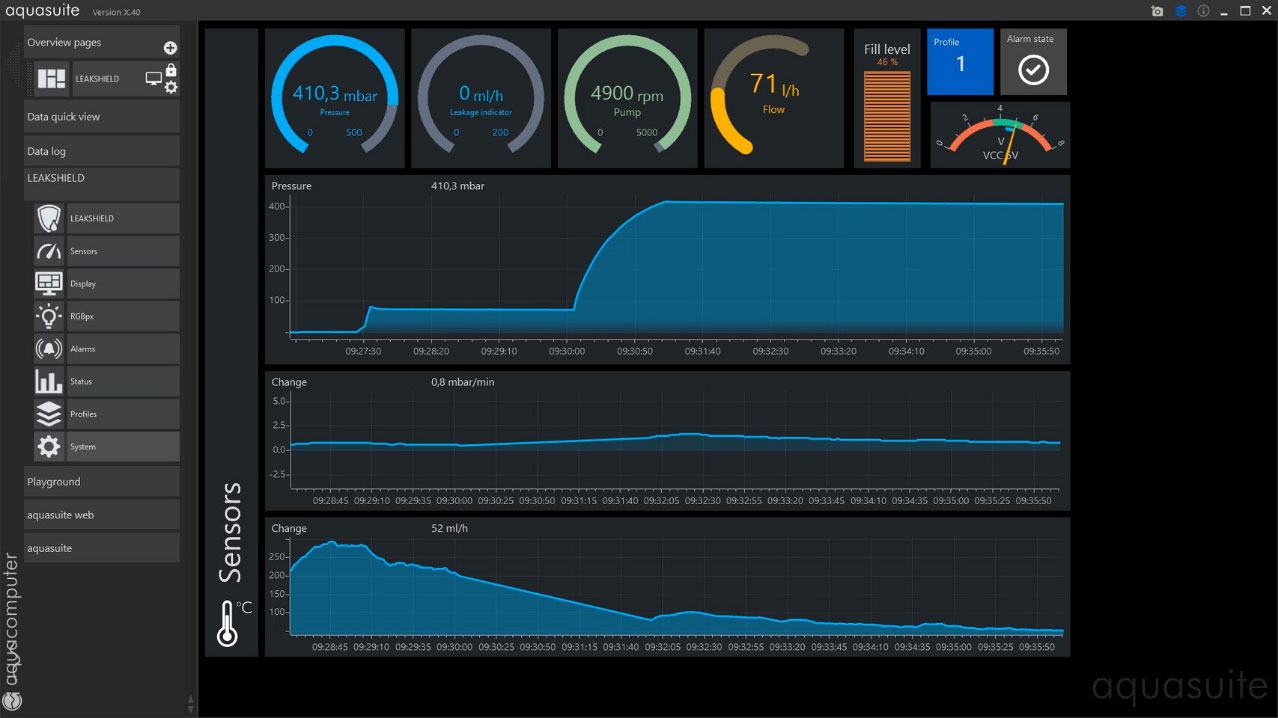Open the Profiles page in sidebar
This screenshot has width=1278, height=718.
122,414
